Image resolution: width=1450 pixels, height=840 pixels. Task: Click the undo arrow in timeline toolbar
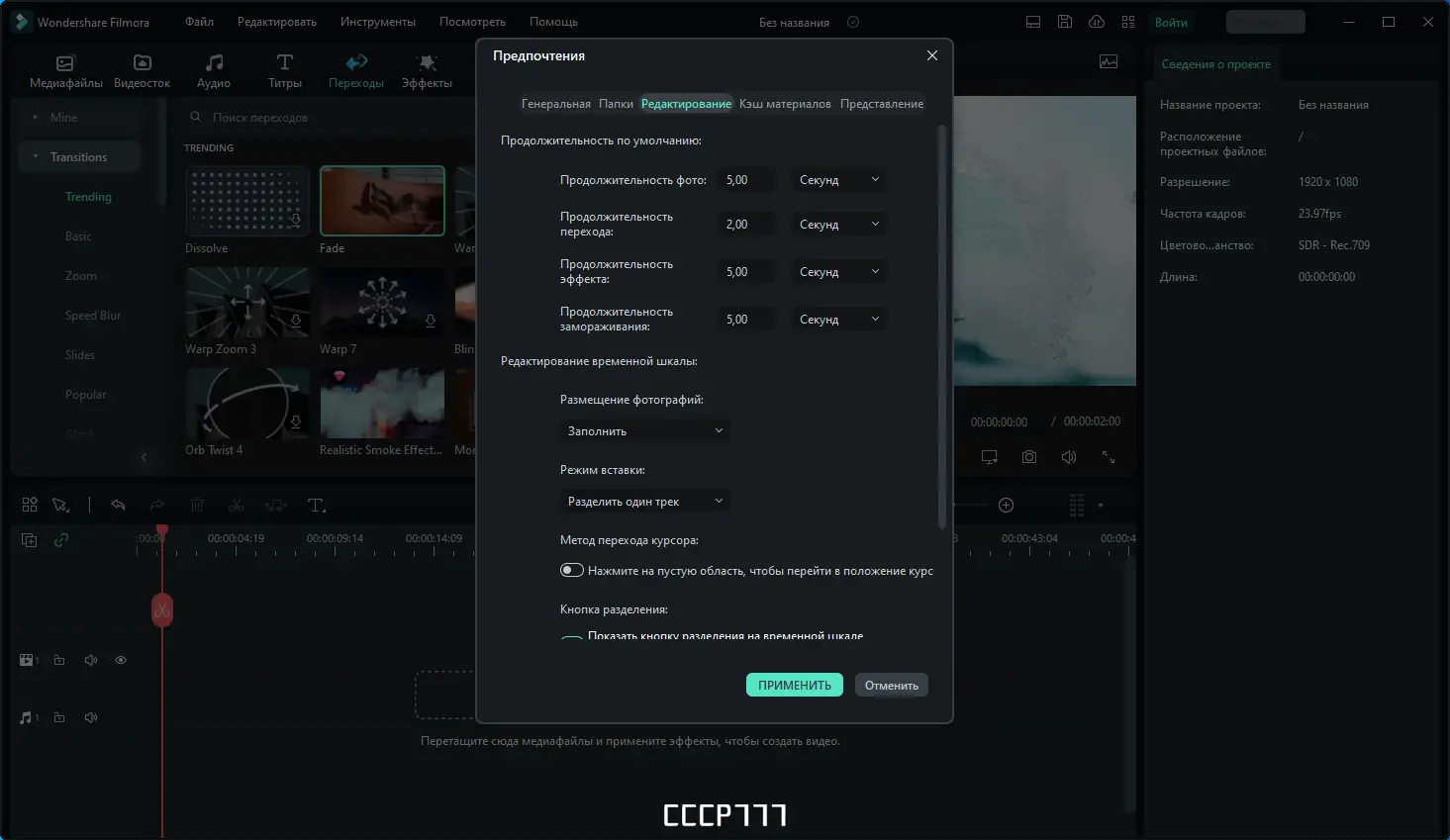(118, 506)
